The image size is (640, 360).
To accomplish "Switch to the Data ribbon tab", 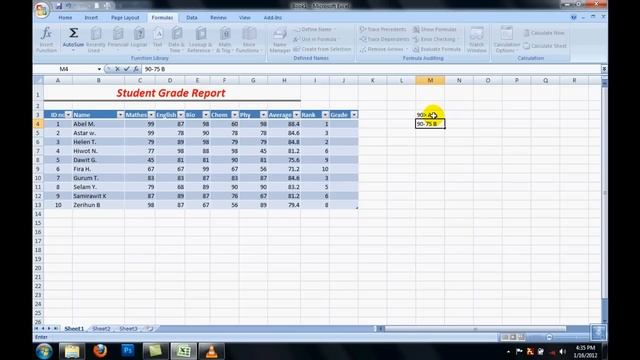I will pyautogui.click(x=192, y=18).
